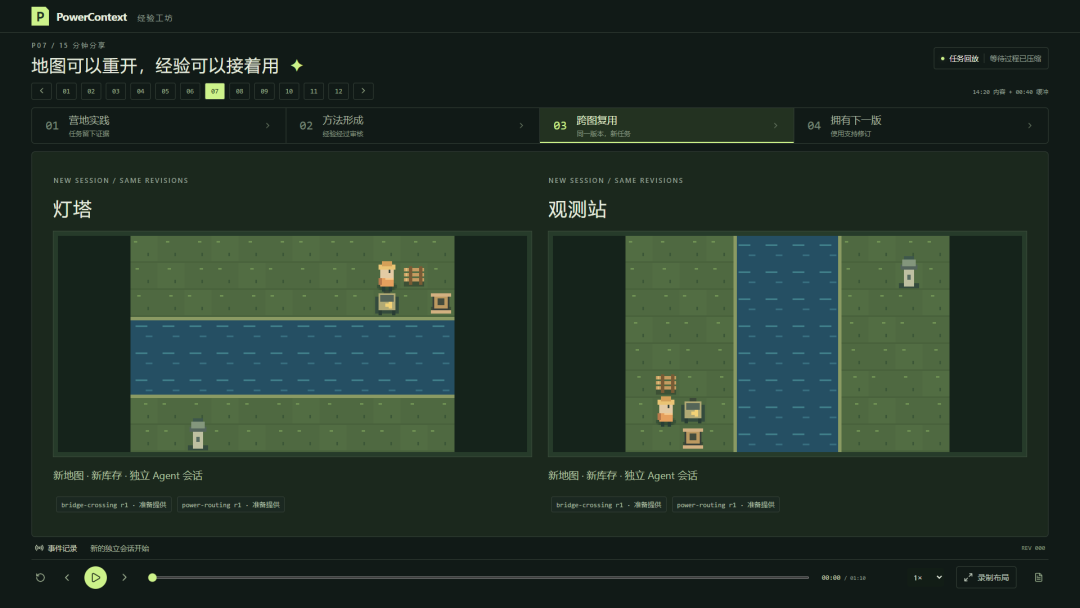Switch to the 02 方法形成 tab
This screenshot has height=608, width=1080.
click(413, 125)
